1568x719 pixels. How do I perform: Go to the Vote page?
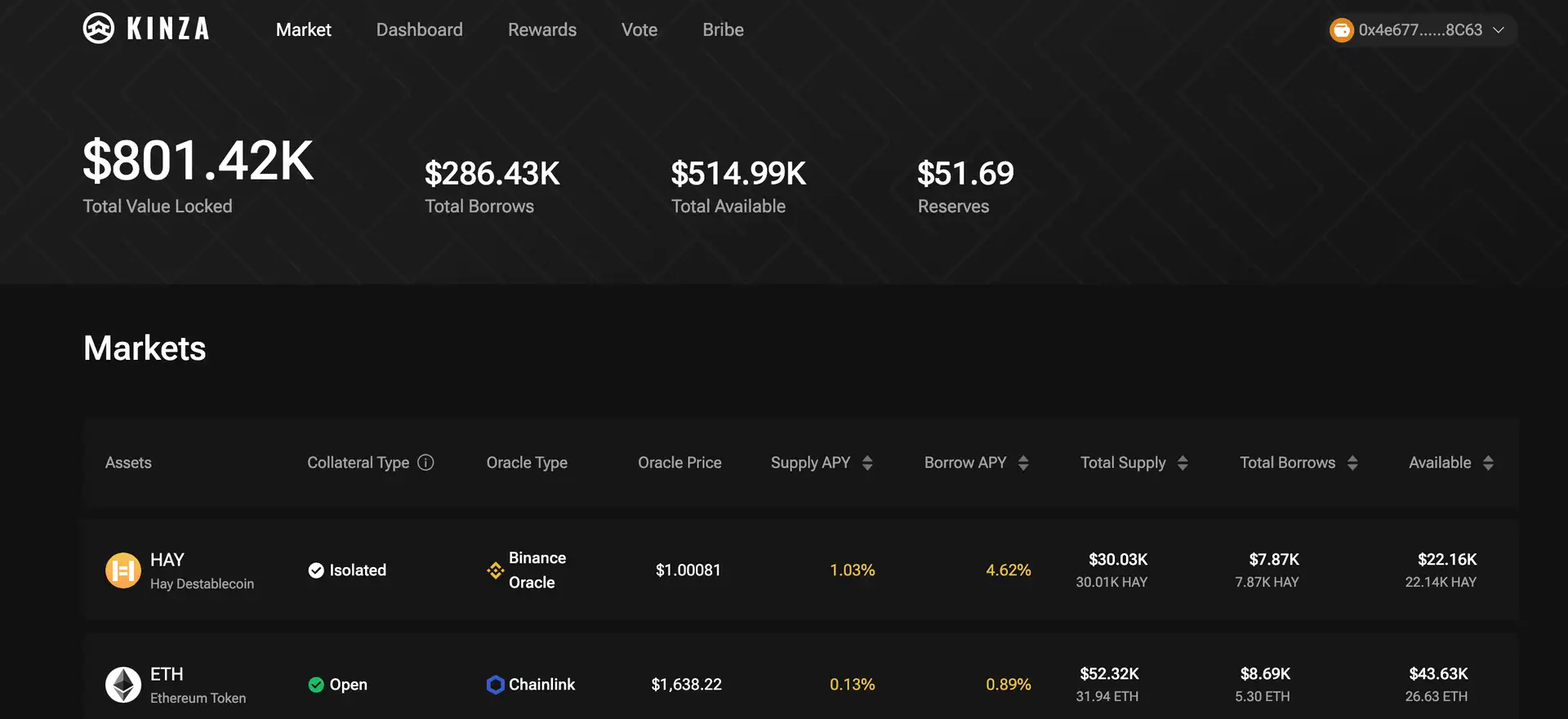[639, 30]
